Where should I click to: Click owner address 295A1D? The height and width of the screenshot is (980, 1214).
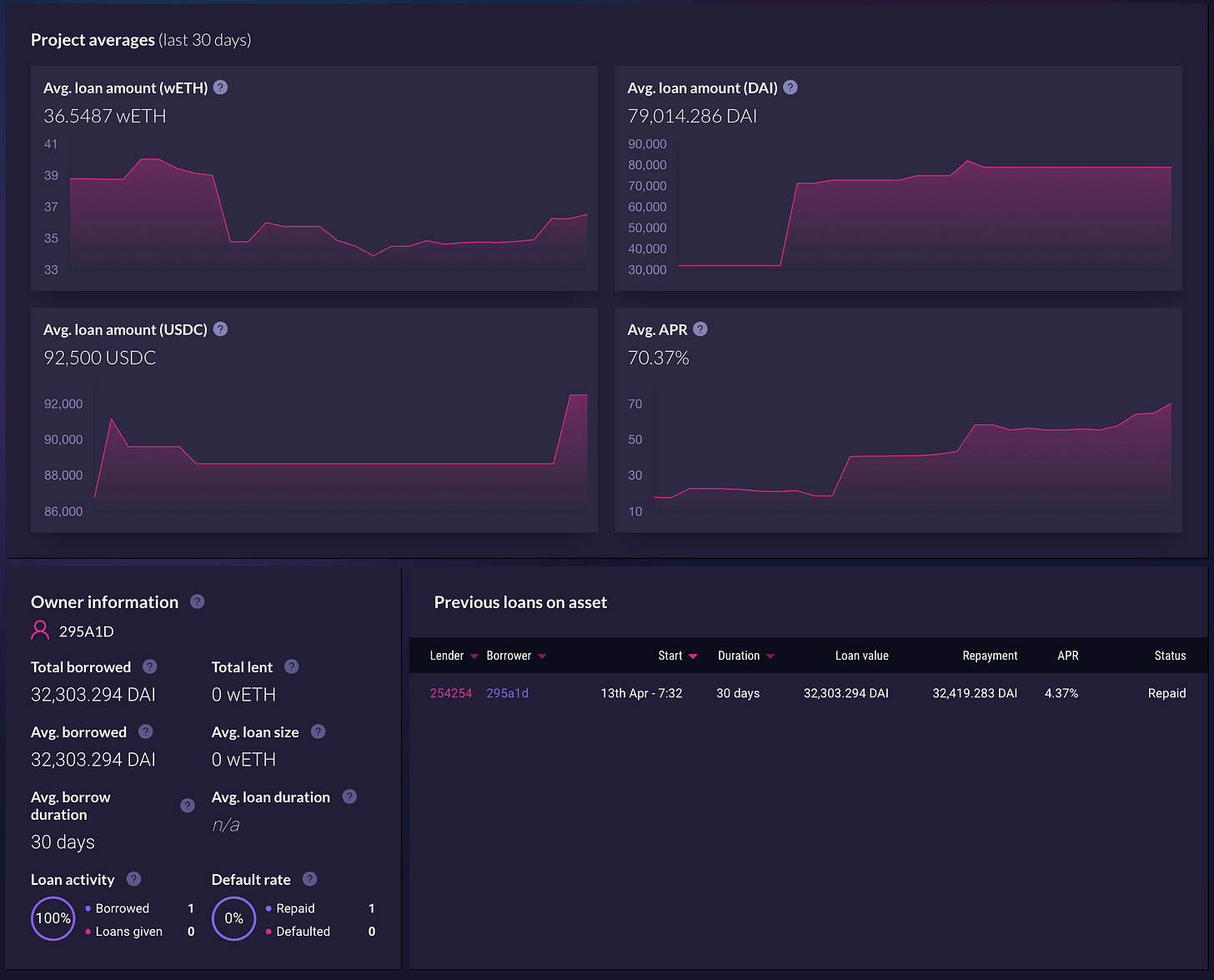(x=87, y=631)
